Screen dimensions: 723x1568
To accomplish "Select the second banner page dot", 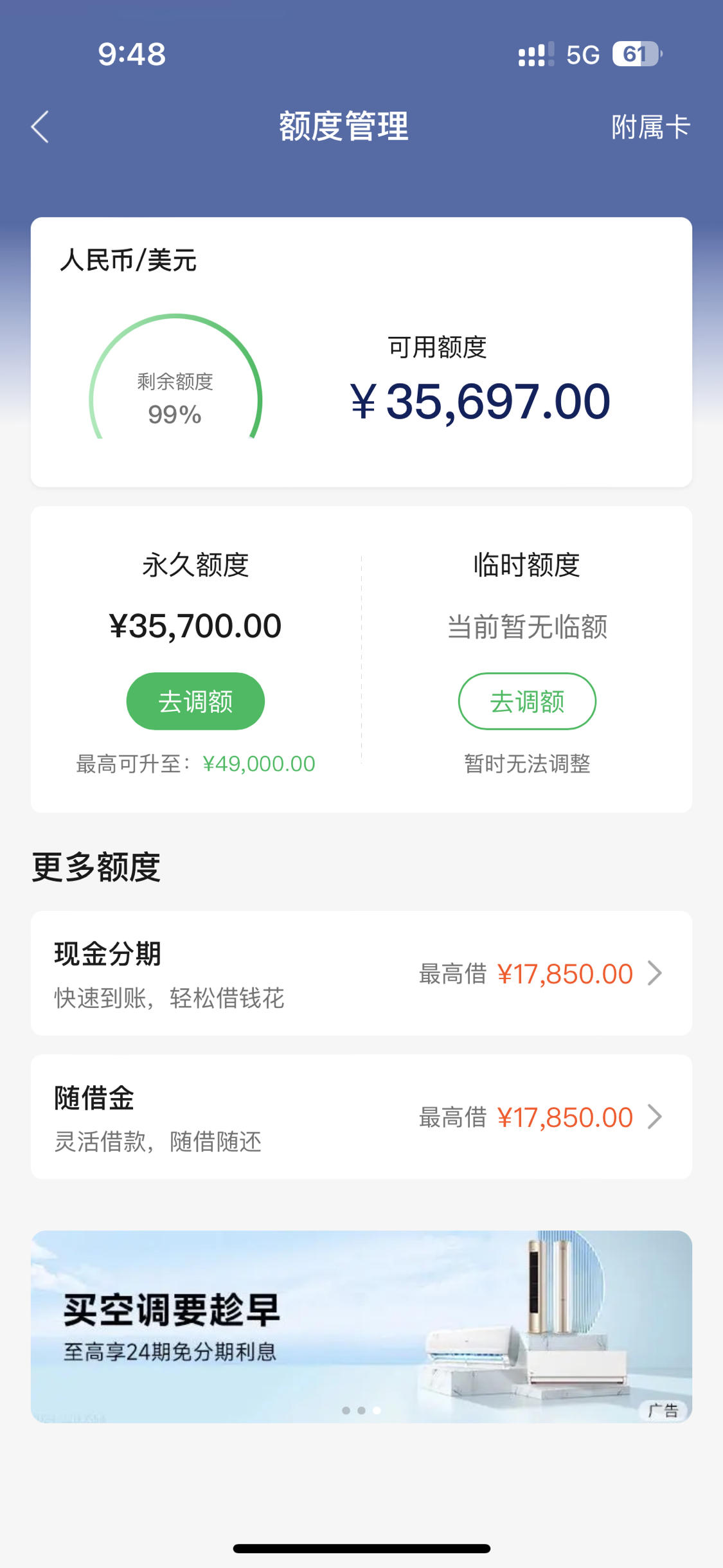I will (x=361, y=1410).
